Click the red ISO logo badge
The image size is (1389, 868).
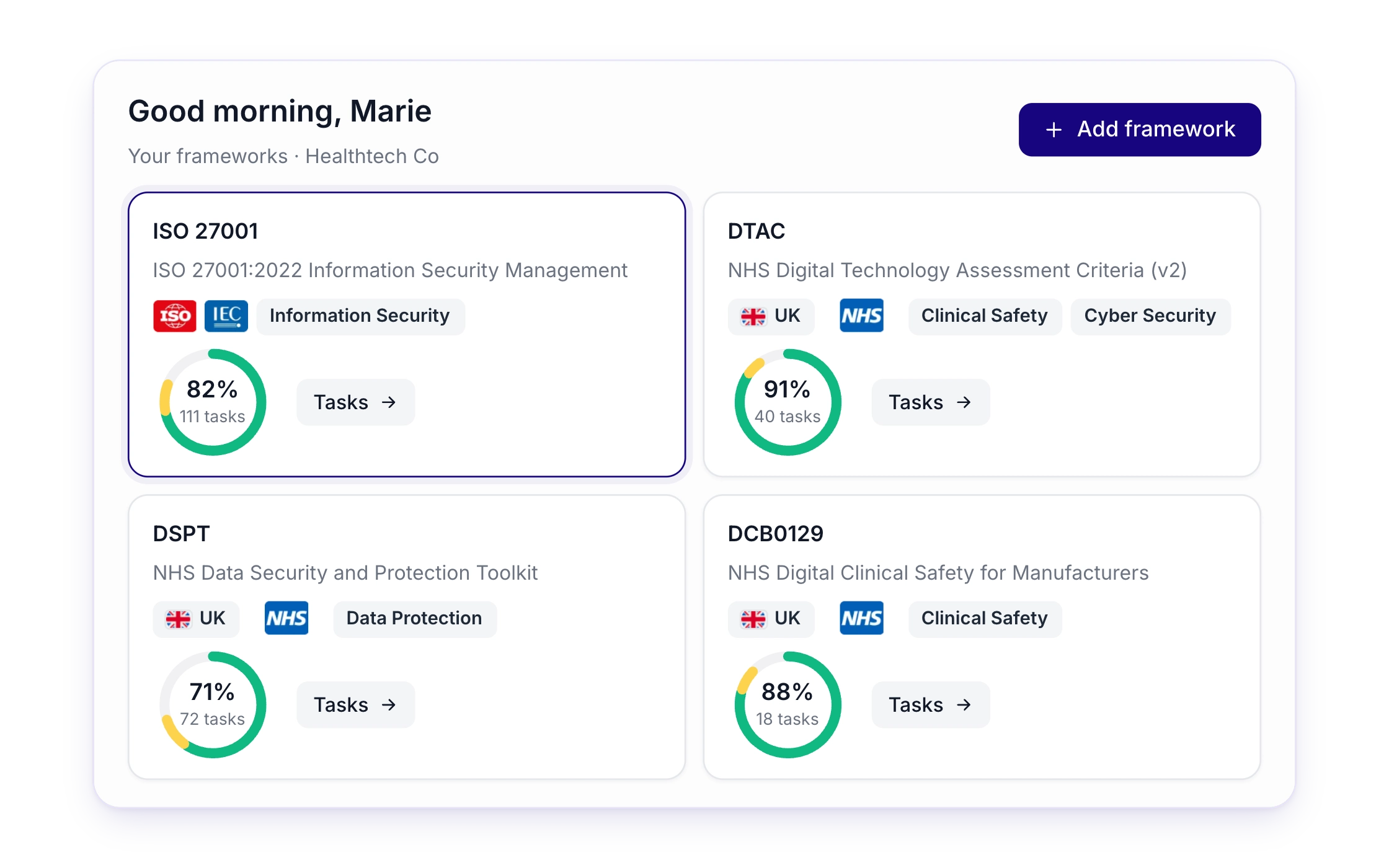(175, 316)
